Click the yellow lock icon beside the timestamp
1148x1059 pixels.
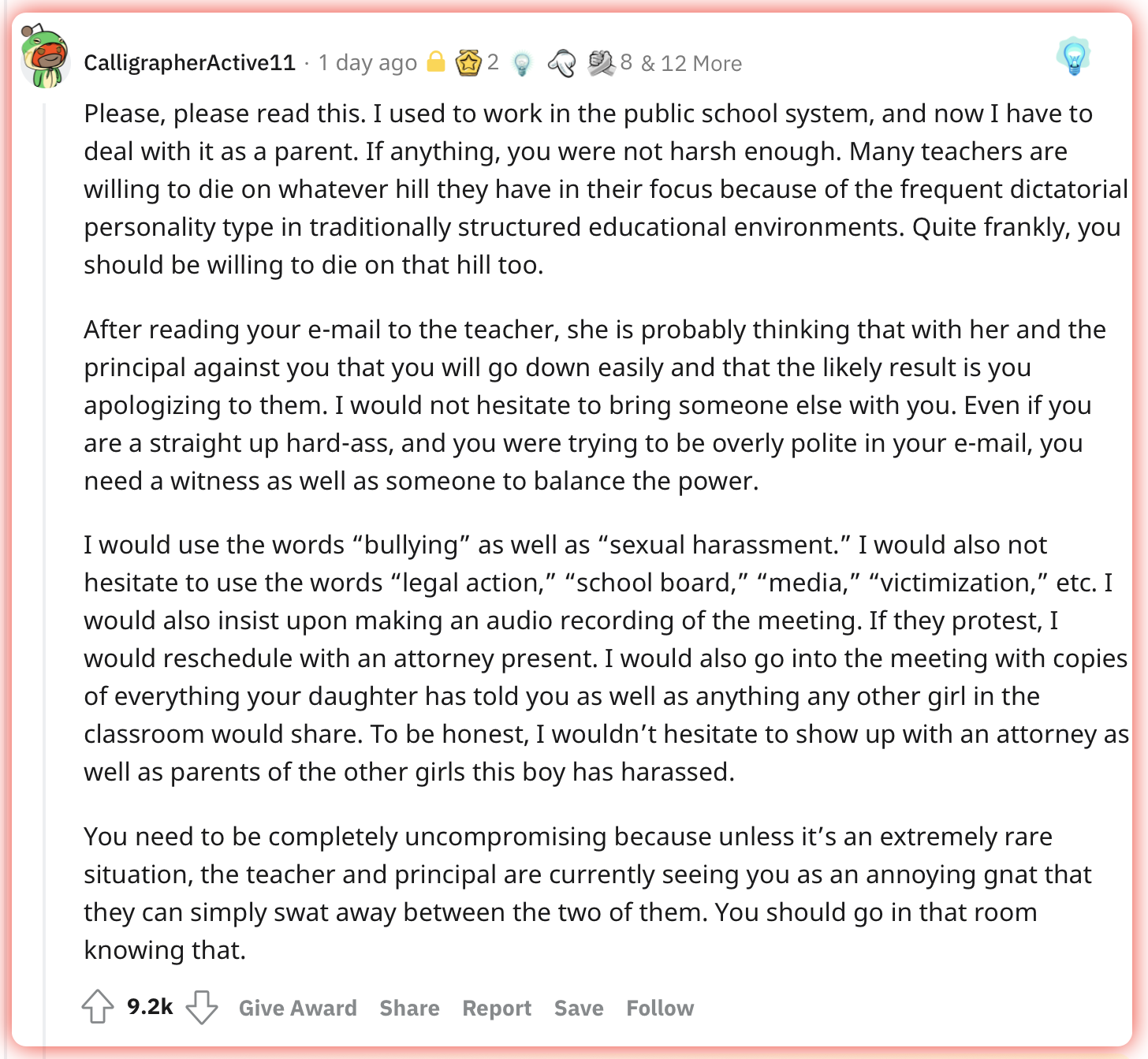436,62
